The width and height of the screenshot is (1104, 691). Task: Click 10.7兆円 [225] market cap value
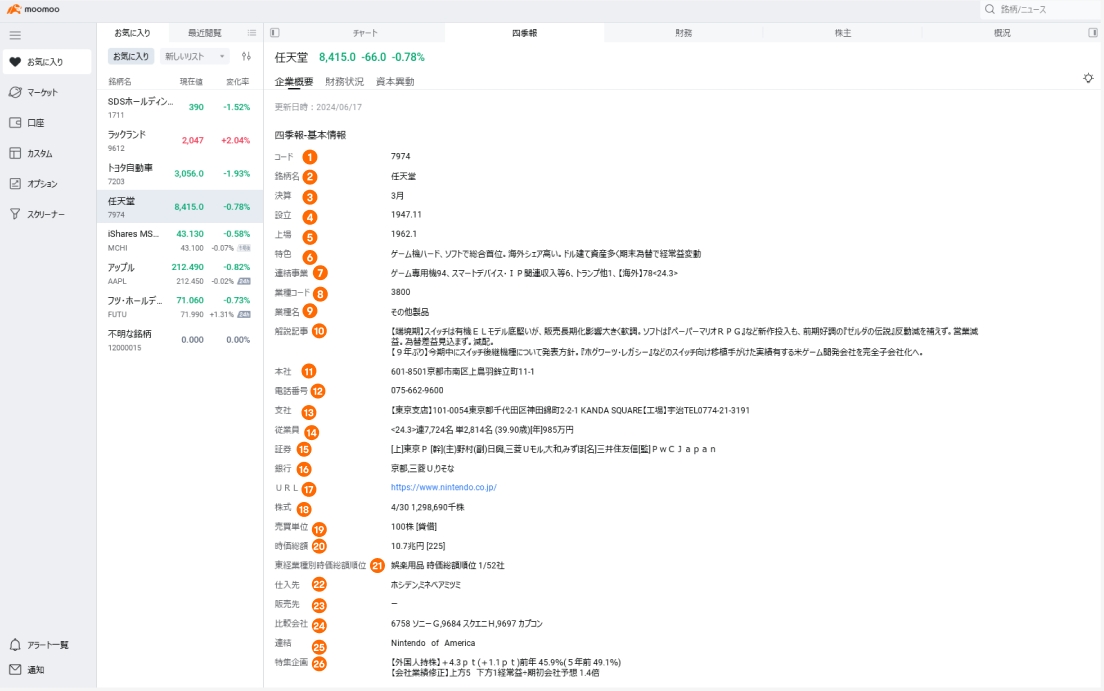tap(418, 546)
